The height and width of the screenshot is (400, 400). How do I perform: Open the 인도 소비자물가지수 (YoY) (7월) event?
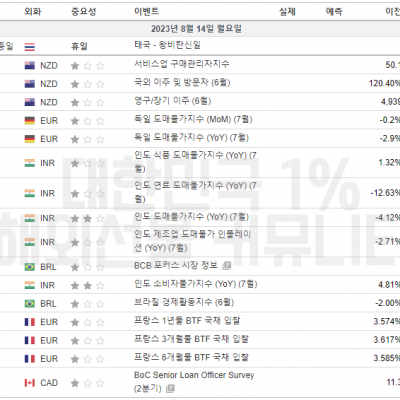pyautogui.click(x=196, y=284)
